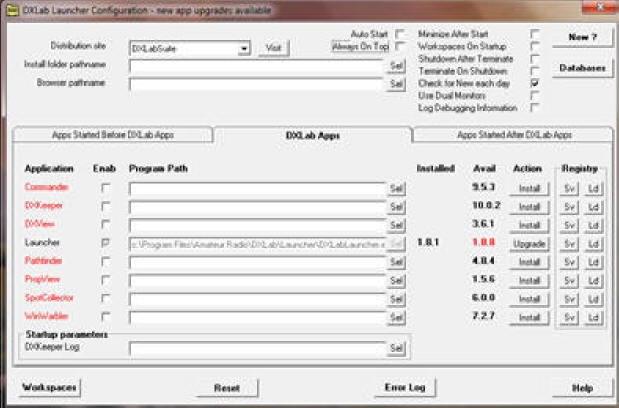Open Apps Started After DXLab Apps tab
619x408 pixels.
[514, 135]
